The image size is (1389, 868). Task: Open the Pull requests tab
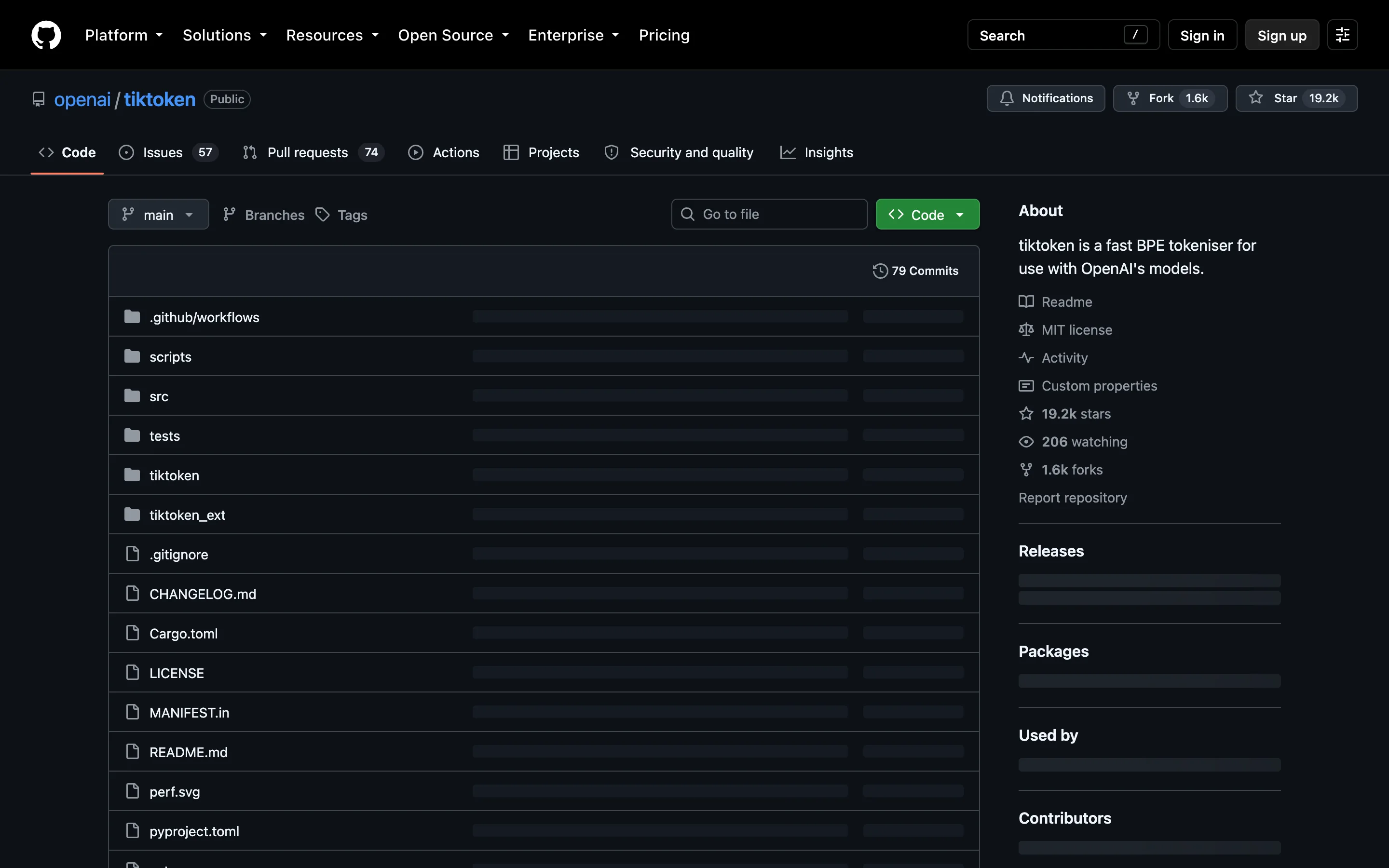click(313, 153)
